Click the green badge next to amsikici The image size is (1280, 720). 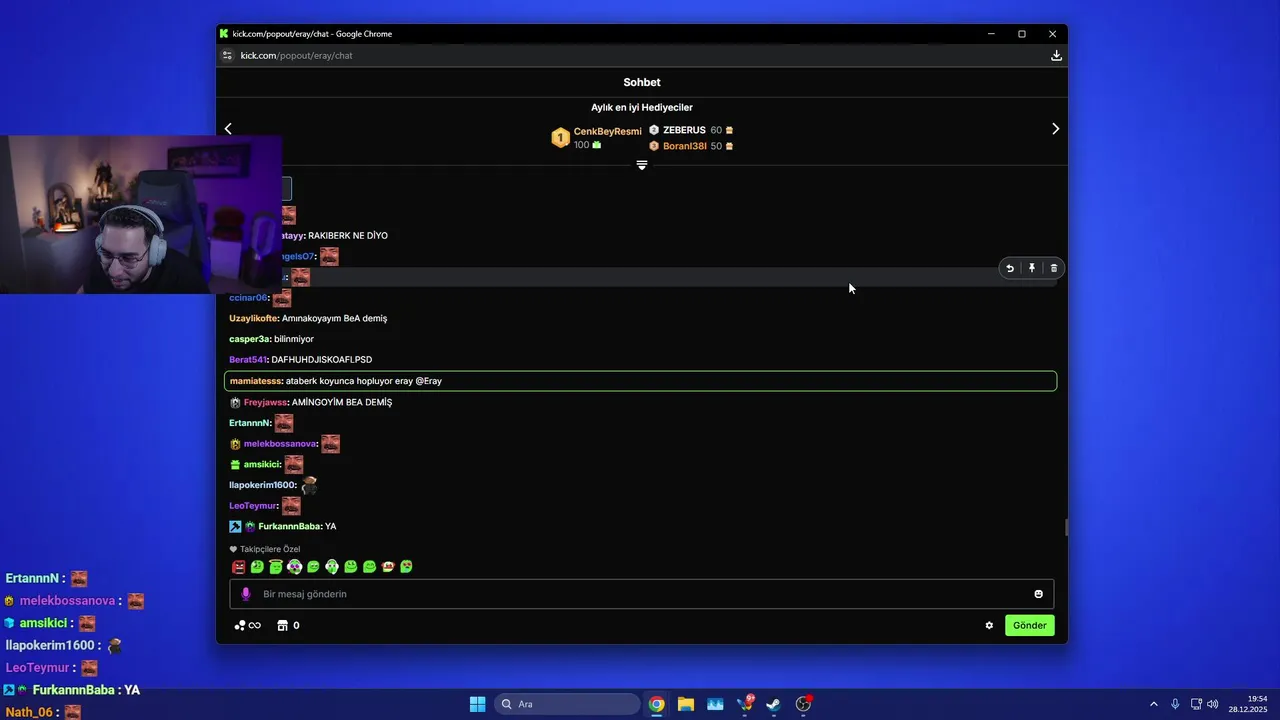pyautogui.click(x=235, y=464)
